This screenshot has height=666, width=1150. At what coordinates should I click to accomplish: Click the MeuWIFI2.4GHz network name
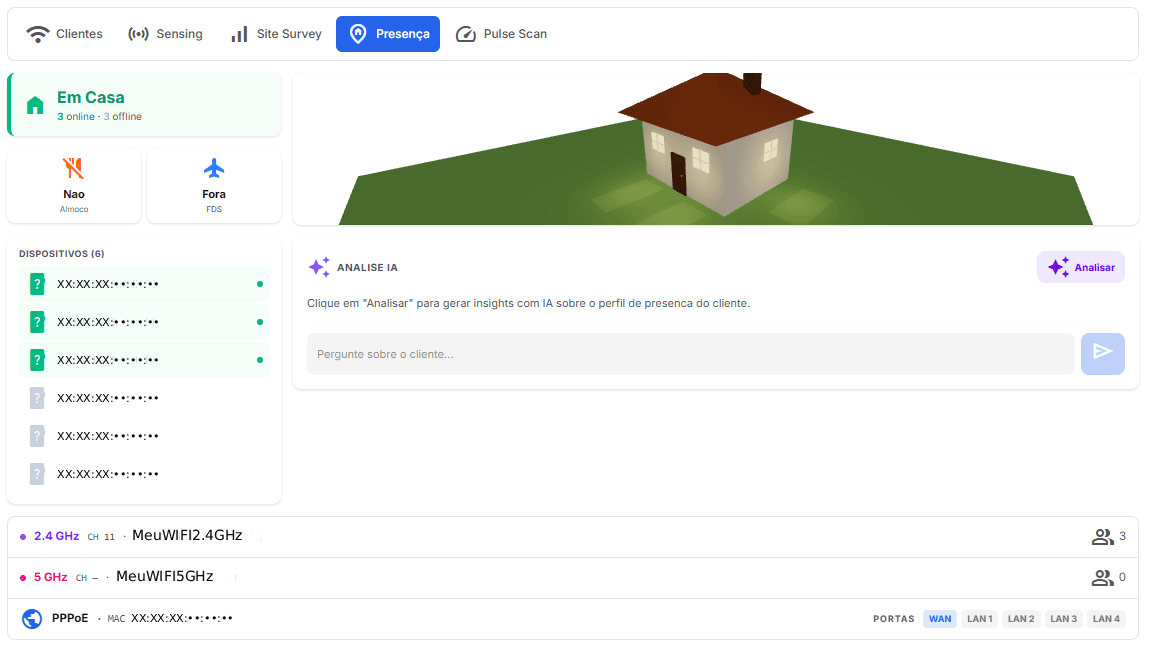pyautogui.click(x=187, y=535)
